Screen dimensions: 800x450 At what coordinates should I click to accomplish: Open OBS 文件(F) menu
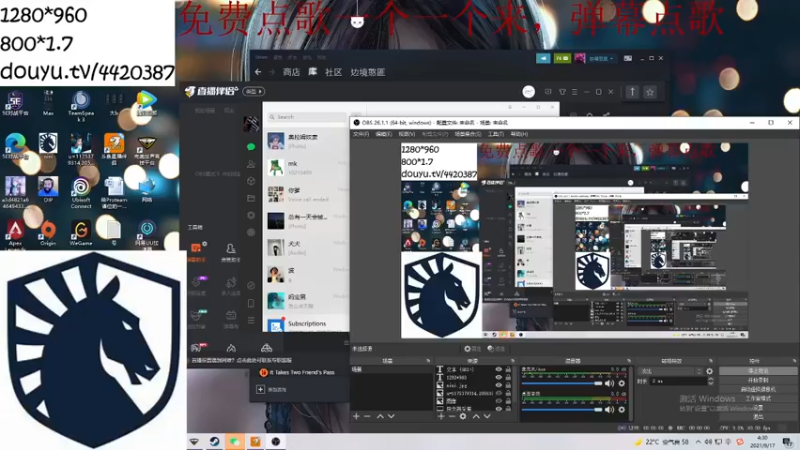click(361, 134)
